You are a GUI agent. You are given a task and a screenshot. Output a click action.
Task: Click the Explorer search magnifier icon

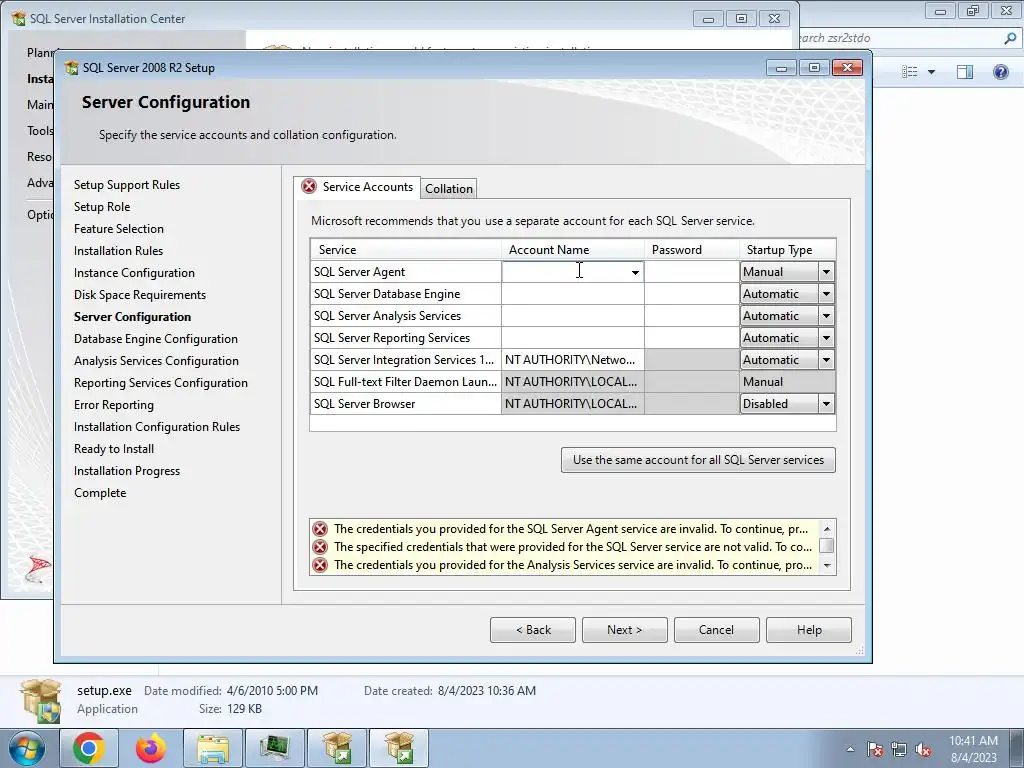pyautogui.click(x=1010, y=38)
